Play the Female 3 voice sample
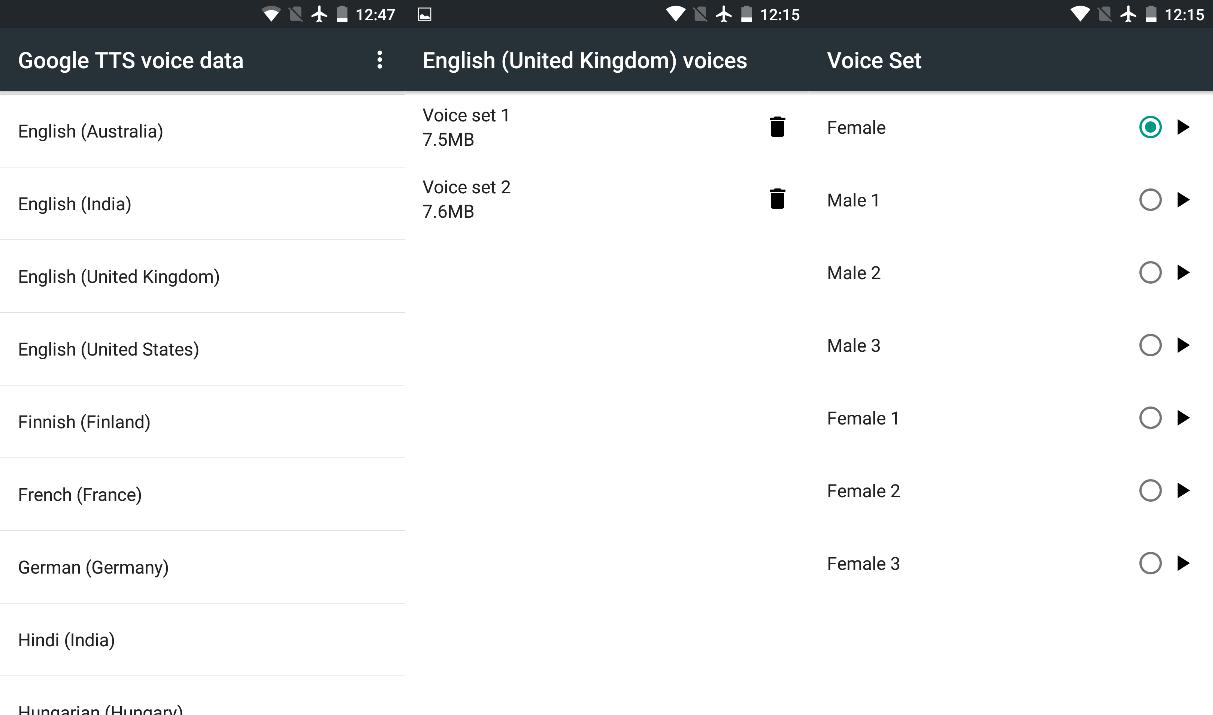This screenshot has height=715, width=1213. click(1184, 563)
